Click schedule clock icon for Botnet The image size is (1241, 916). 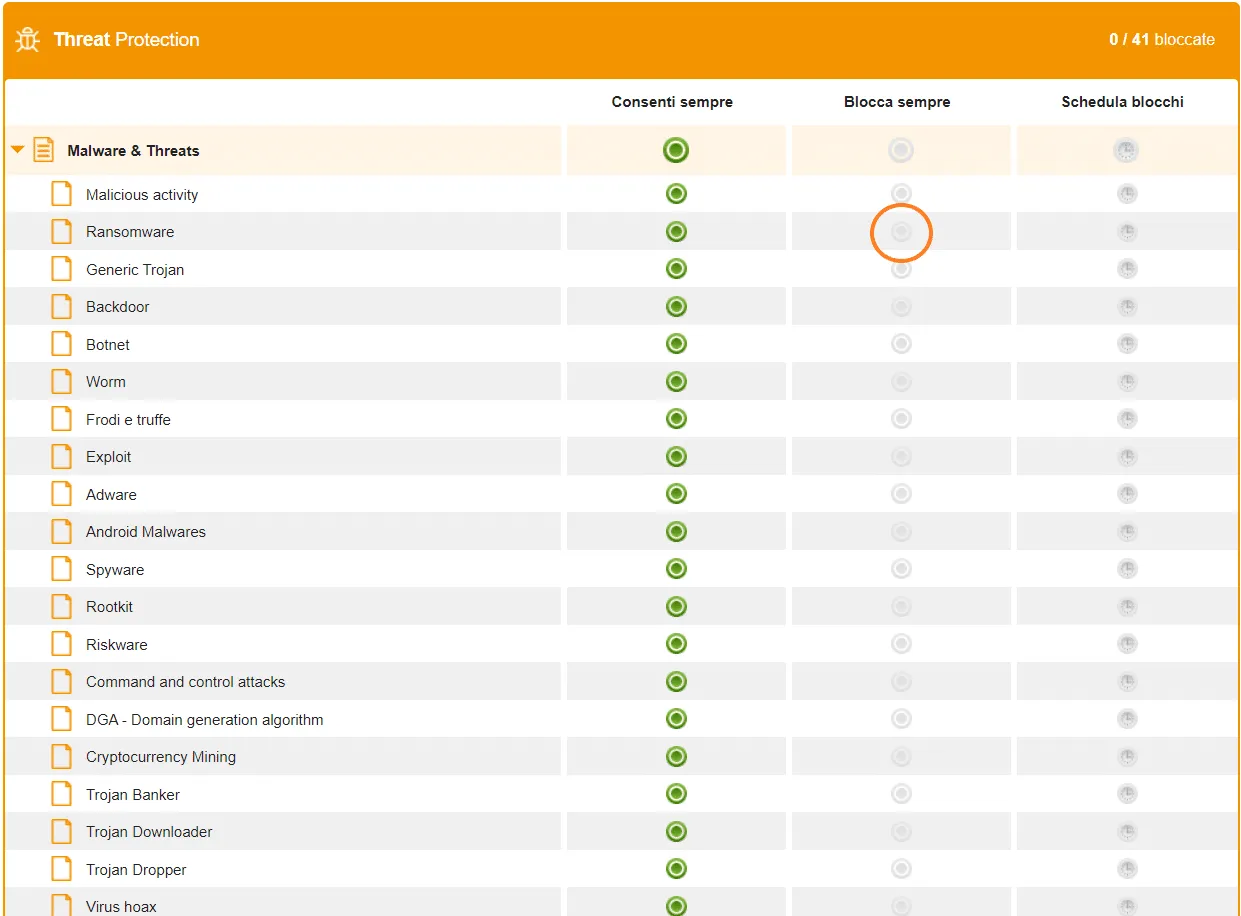(x=1127, y=344)
